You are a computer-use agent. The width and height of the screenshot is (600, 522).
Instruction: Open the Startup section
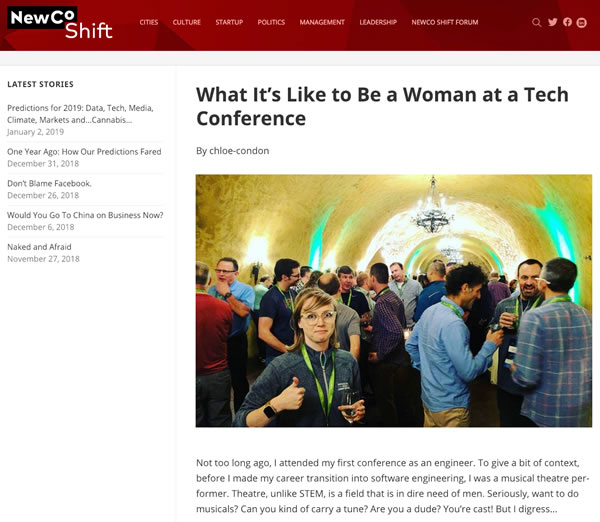pyautogui.click(x=229, y=22)
